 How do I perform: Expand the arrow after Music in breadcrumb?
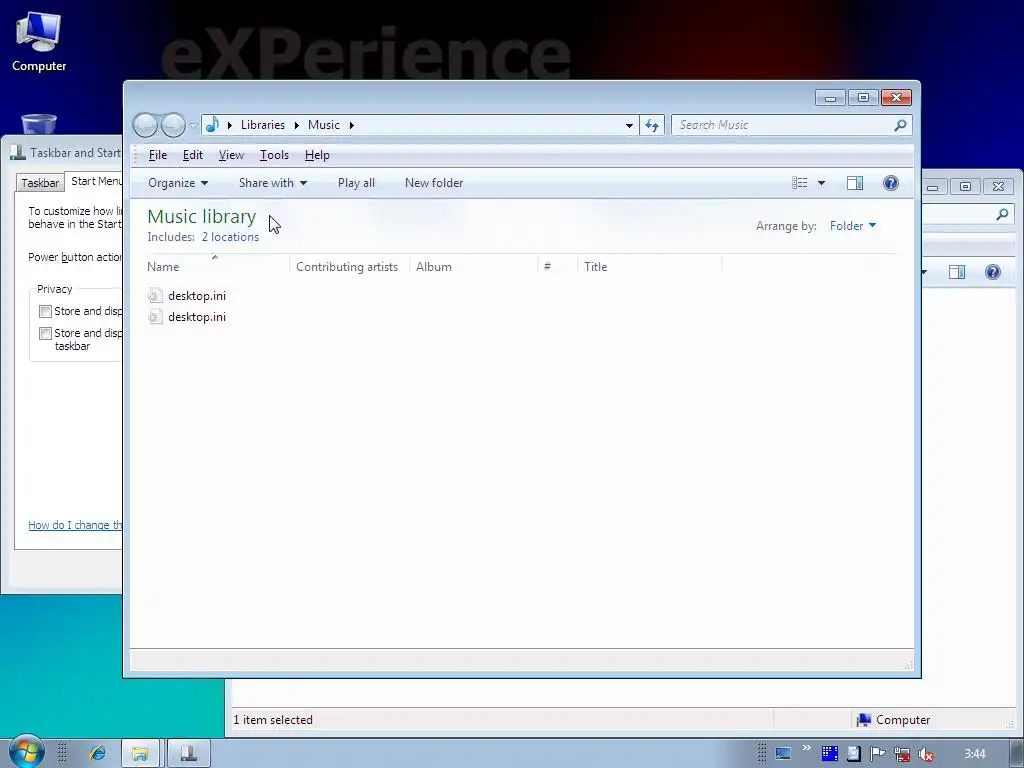(351, 125)
